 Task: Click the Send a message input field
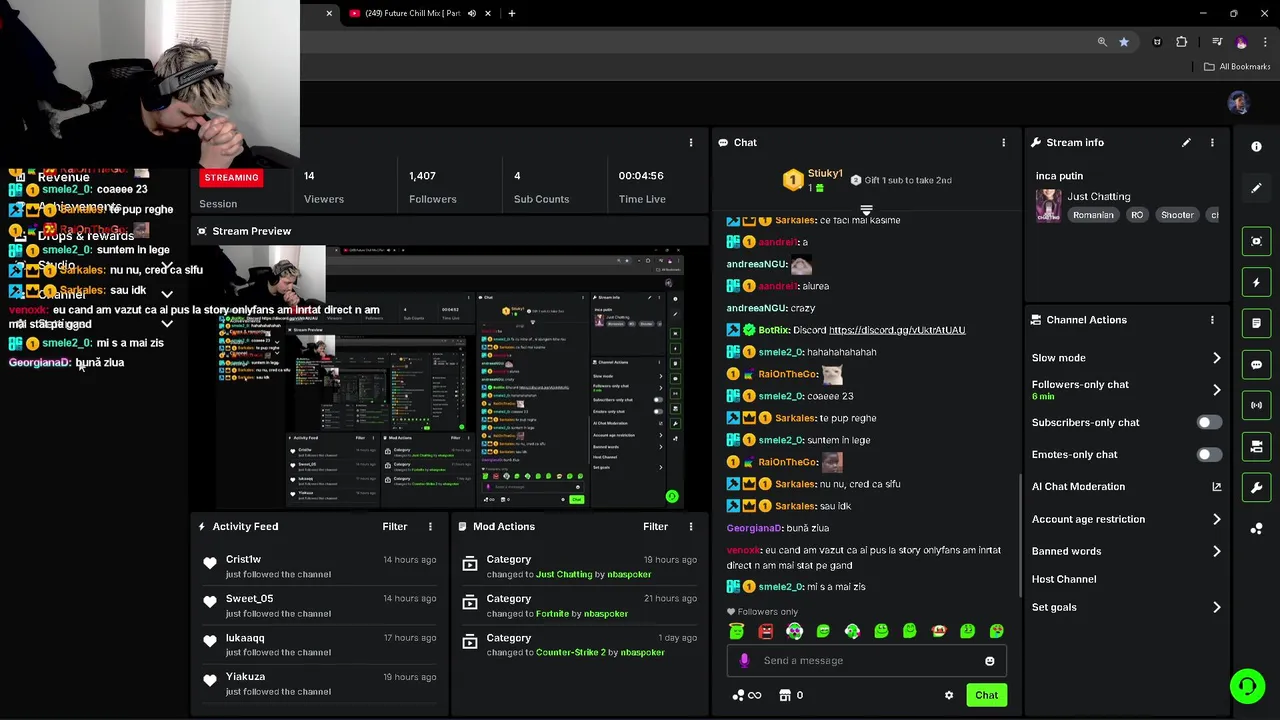866,661
